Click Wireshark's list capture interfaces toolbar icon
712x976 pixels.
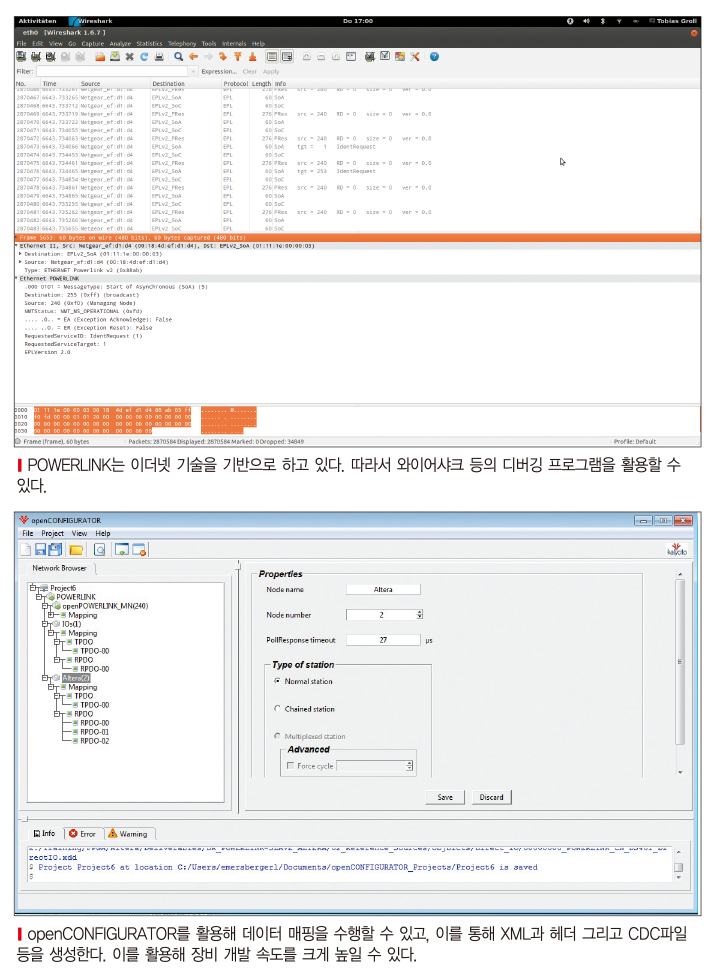(21, 57)
